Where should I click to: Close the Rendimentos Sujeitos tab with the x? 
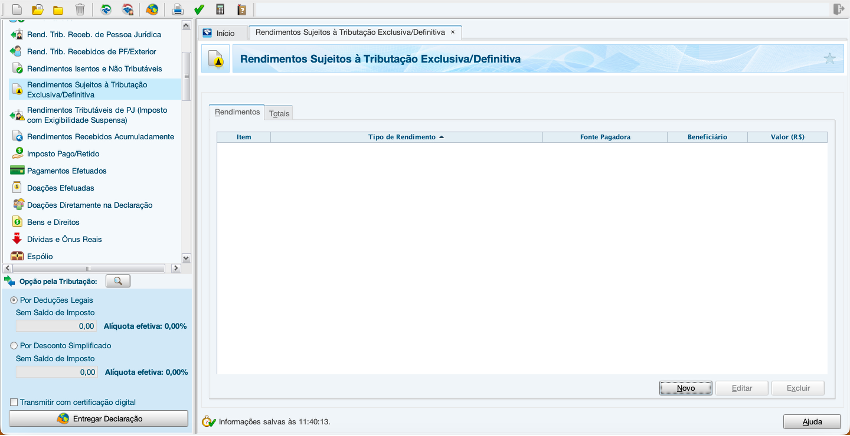[x=453, y=33]
